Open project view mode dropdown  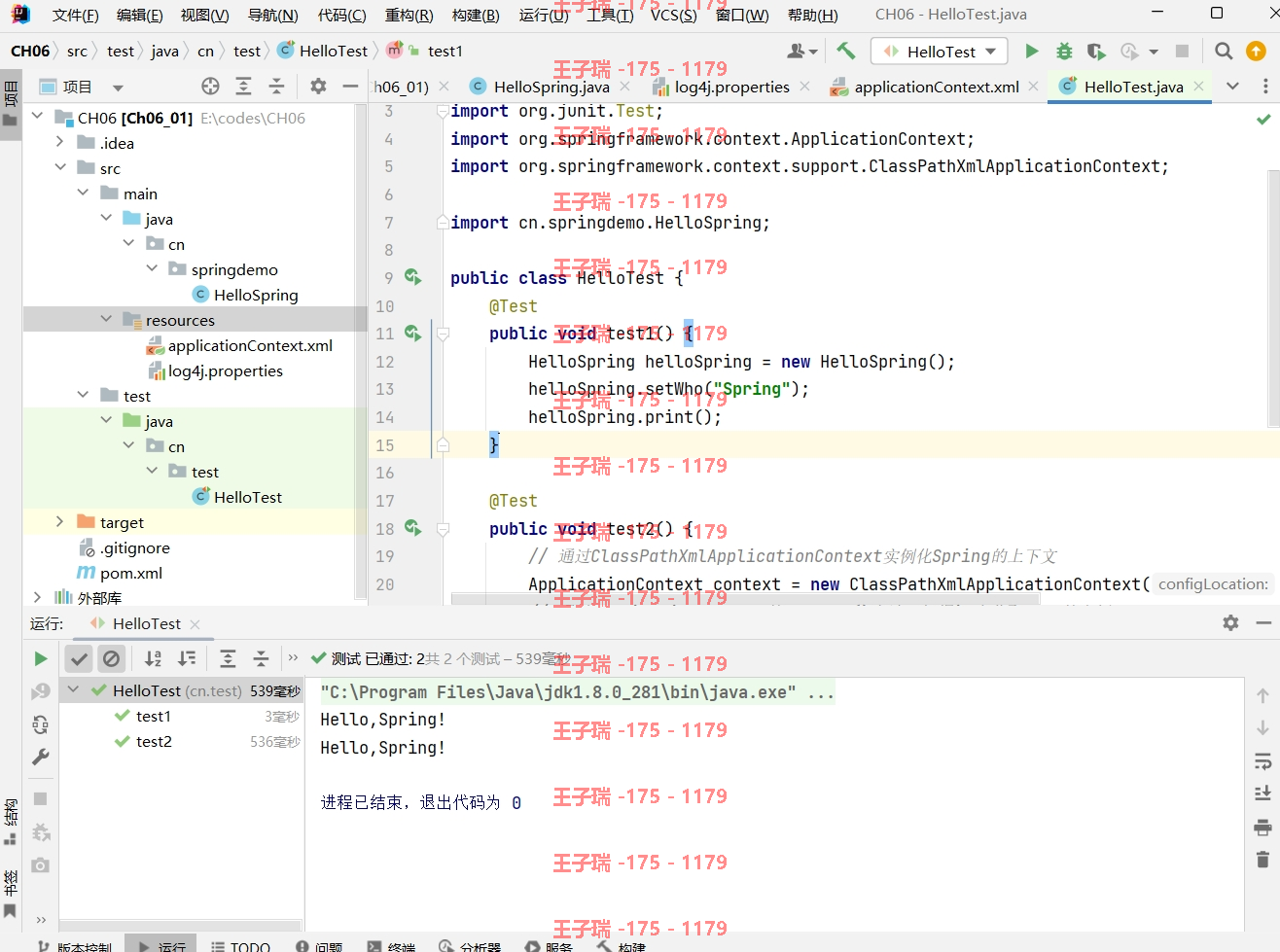pyautogui.click(x=118, y=88)
